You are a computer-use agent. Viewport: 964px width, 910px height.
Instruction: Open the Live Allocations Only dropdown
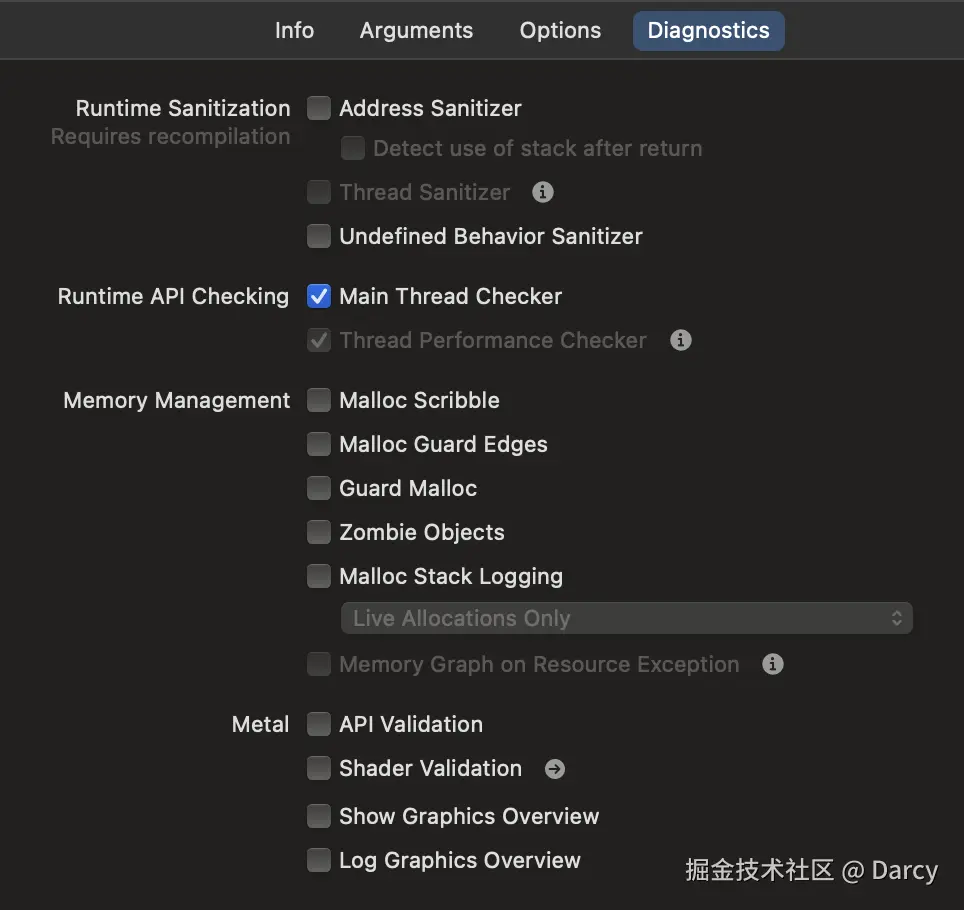coord(626,618)
